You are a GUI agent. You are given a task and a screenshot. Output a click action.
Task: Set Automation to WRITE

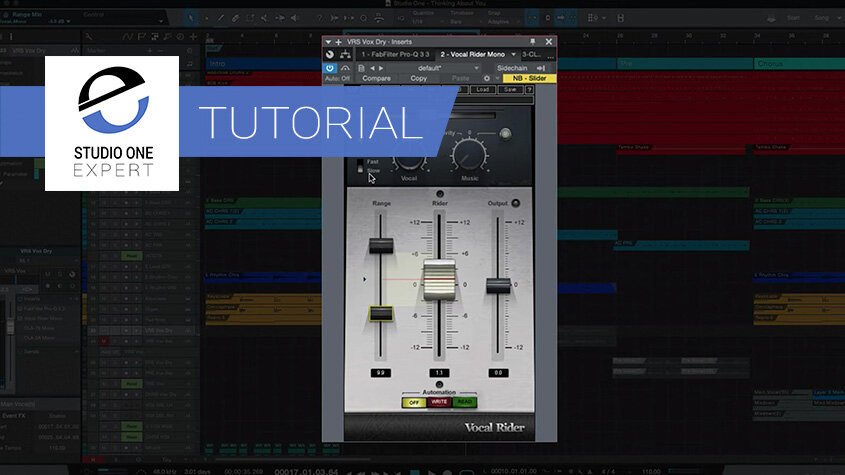439,402
